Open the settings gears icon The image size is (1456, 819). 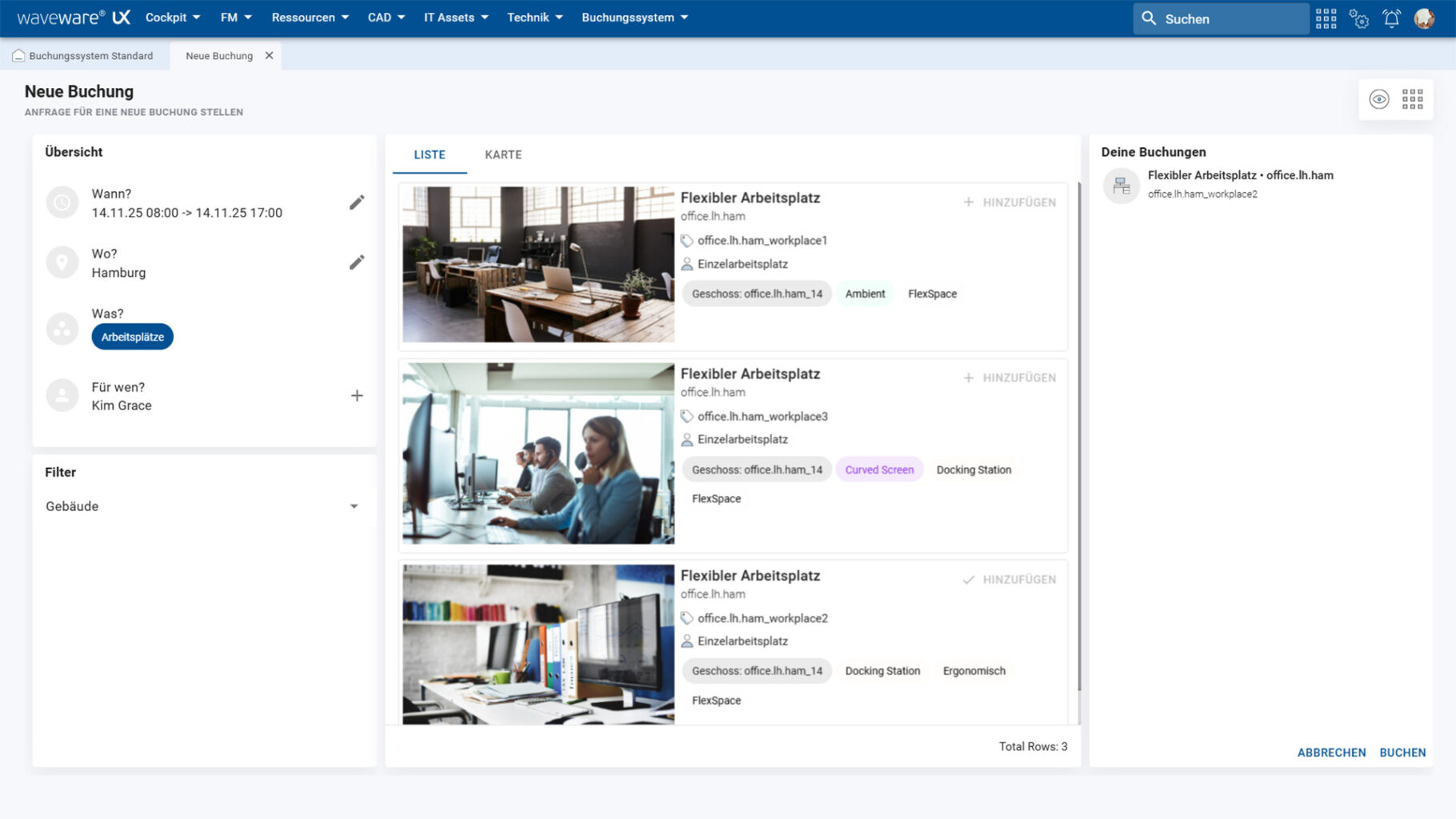1358,18
